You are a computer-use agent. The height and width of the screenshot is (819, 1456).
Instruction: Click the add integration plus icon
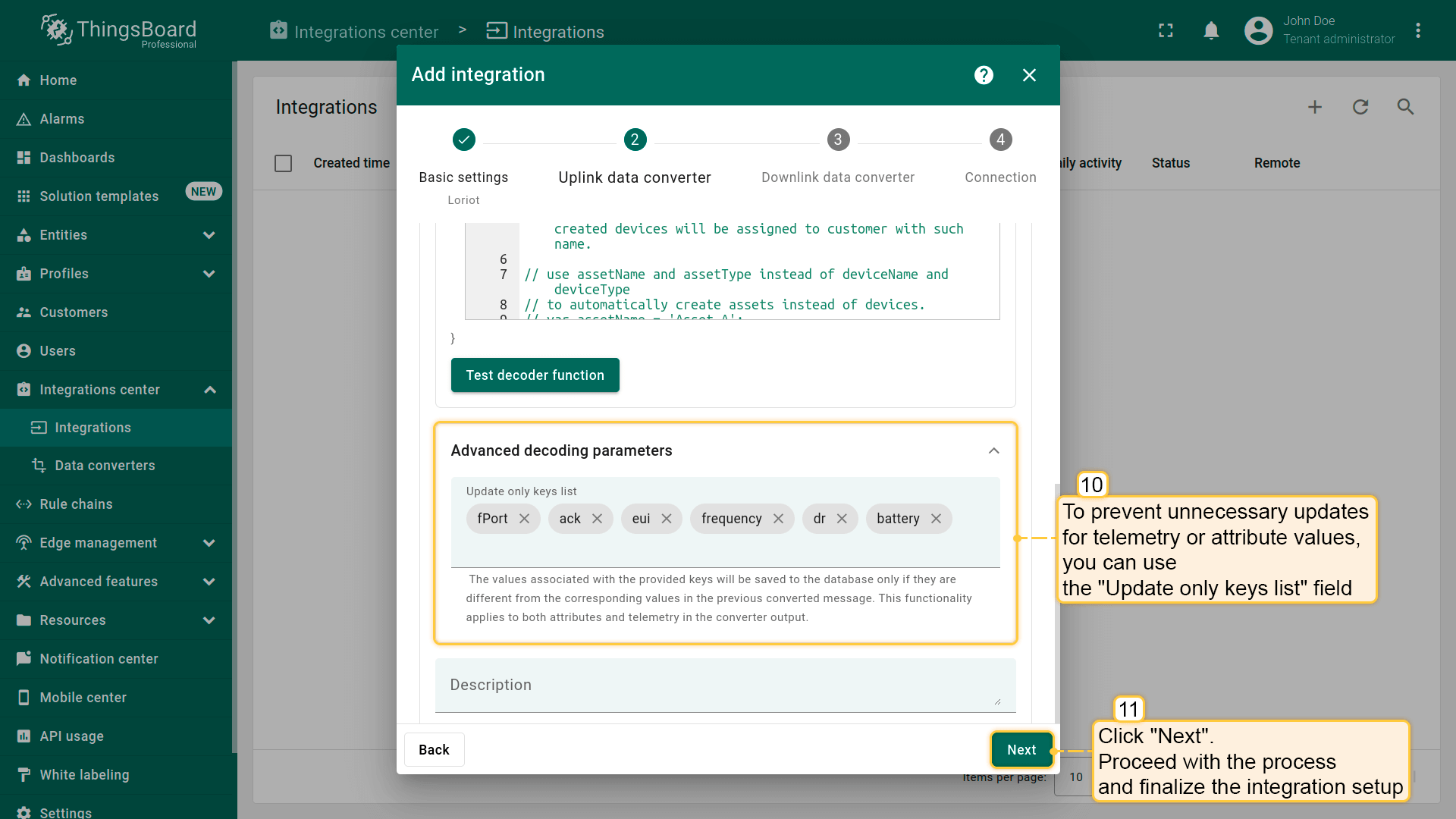point(1315,107)
